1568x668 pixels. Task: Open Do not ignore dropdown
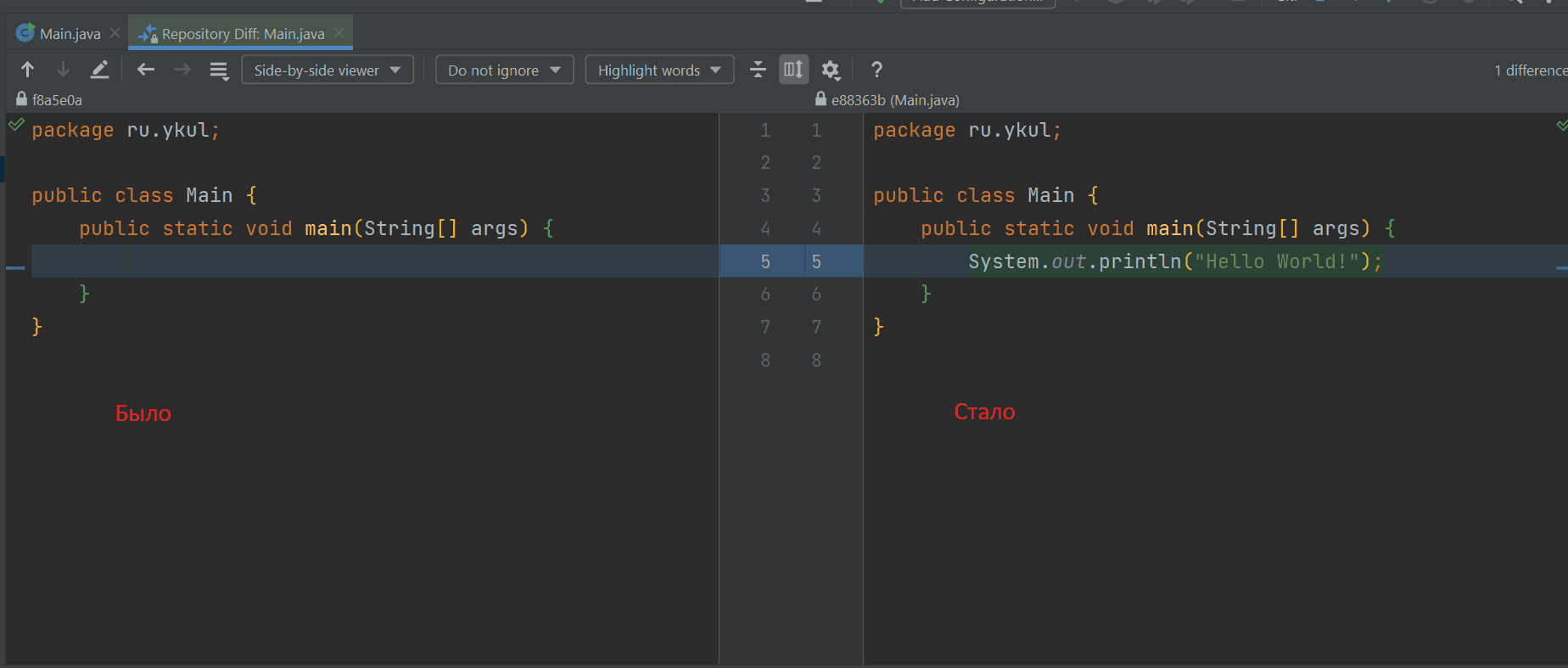click(505, 70)
